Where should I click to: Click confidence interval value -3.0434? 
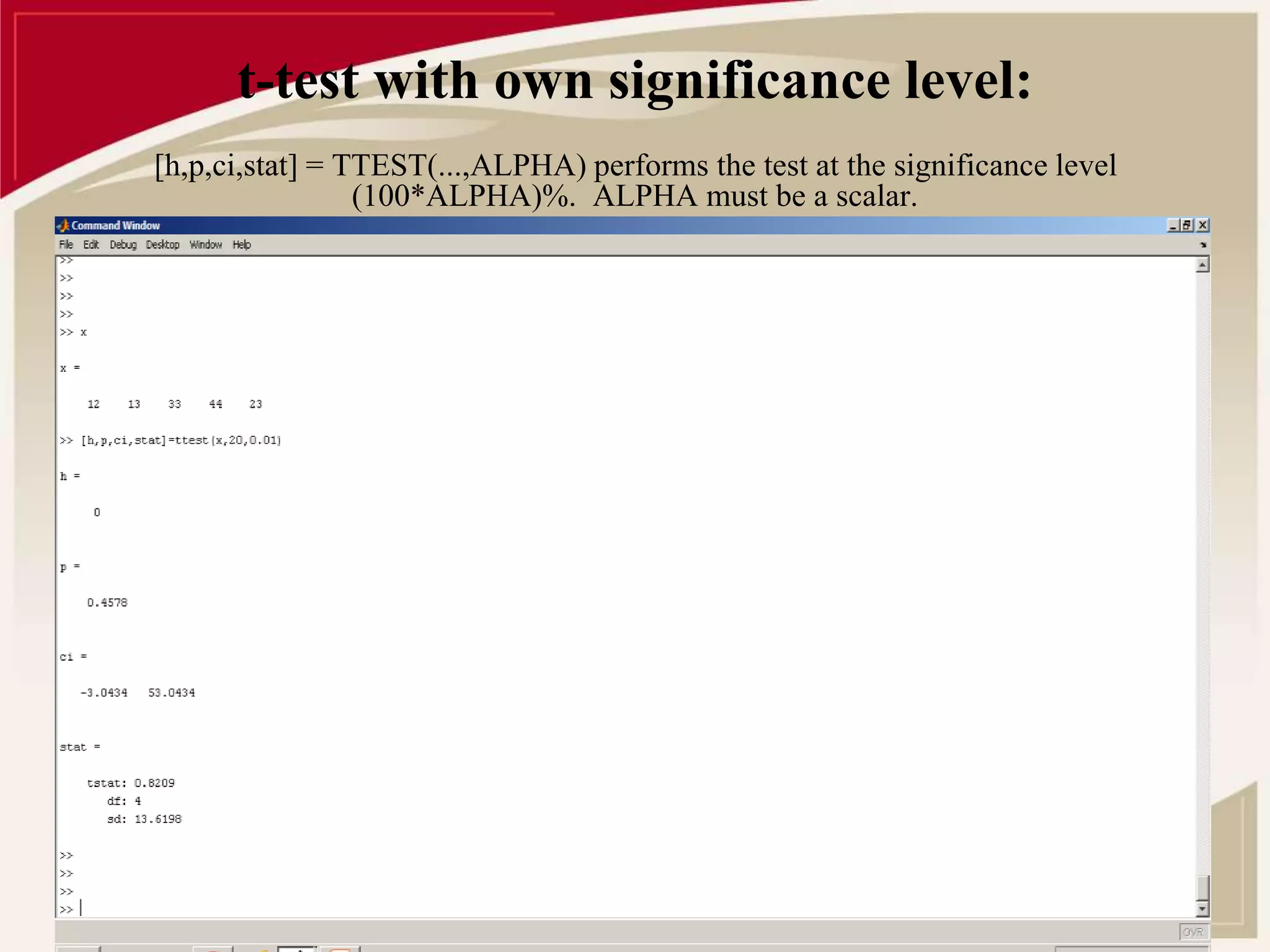pyautogui.click(x=104, y=693)
